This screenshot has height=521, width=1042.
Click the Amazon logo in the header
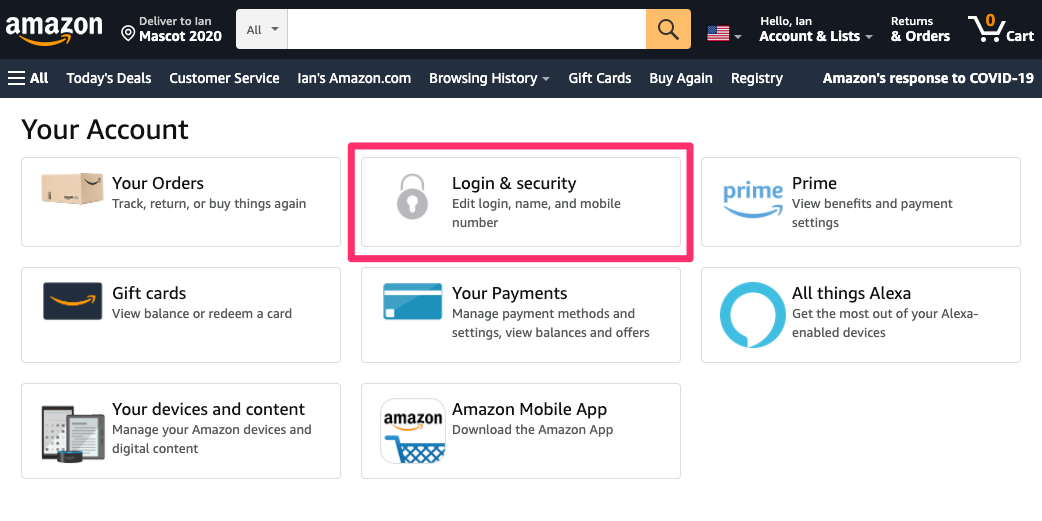tap(54, 31)
